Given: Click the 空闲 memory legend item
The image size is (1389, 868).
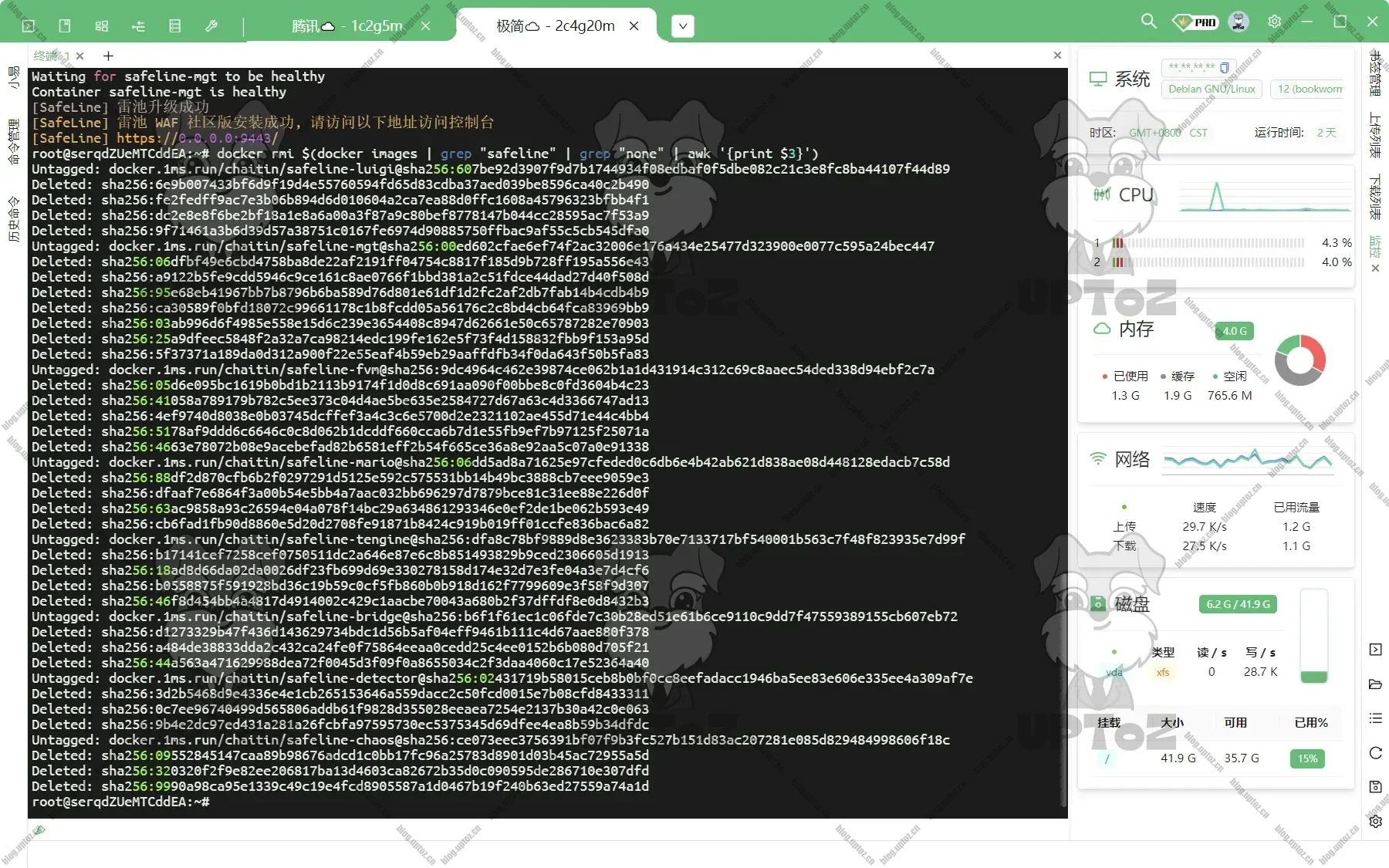Looking at the screenshot, I should pos(1230,376).
